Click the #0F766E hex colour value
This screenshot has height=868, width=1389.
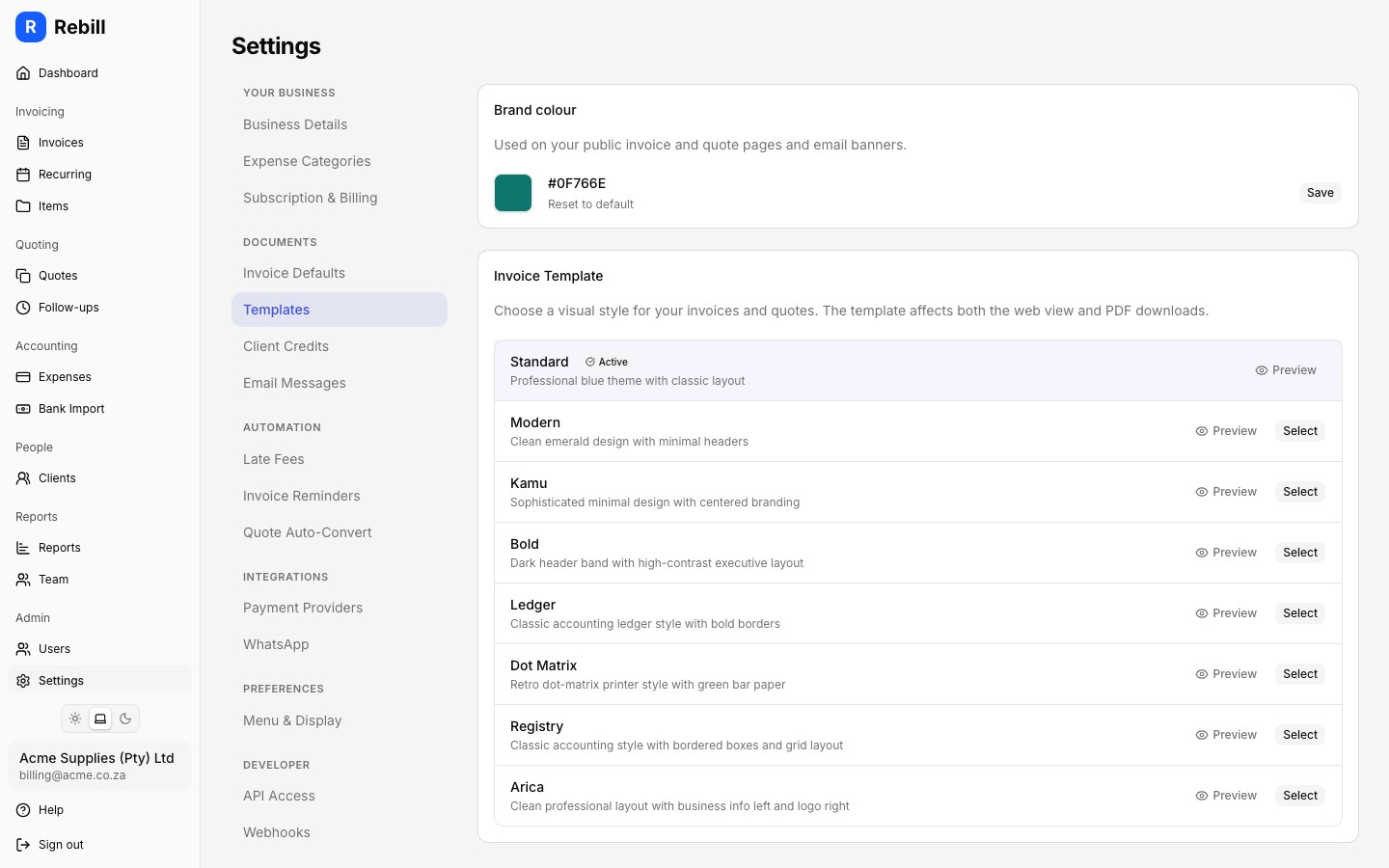click(577, 183)
